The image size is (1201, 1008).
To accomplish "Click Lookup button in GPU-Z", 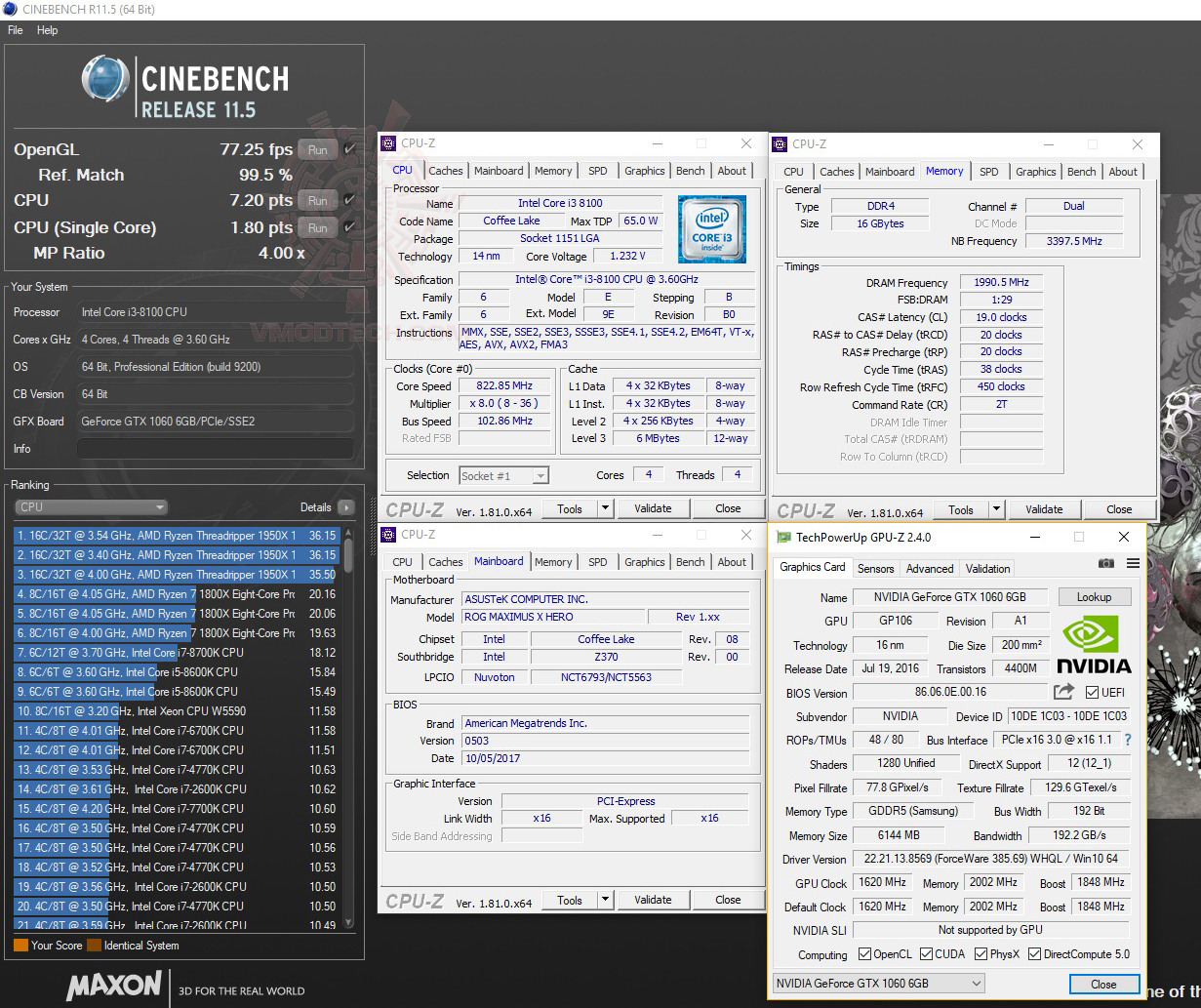I will click(x=1094, y=597).
